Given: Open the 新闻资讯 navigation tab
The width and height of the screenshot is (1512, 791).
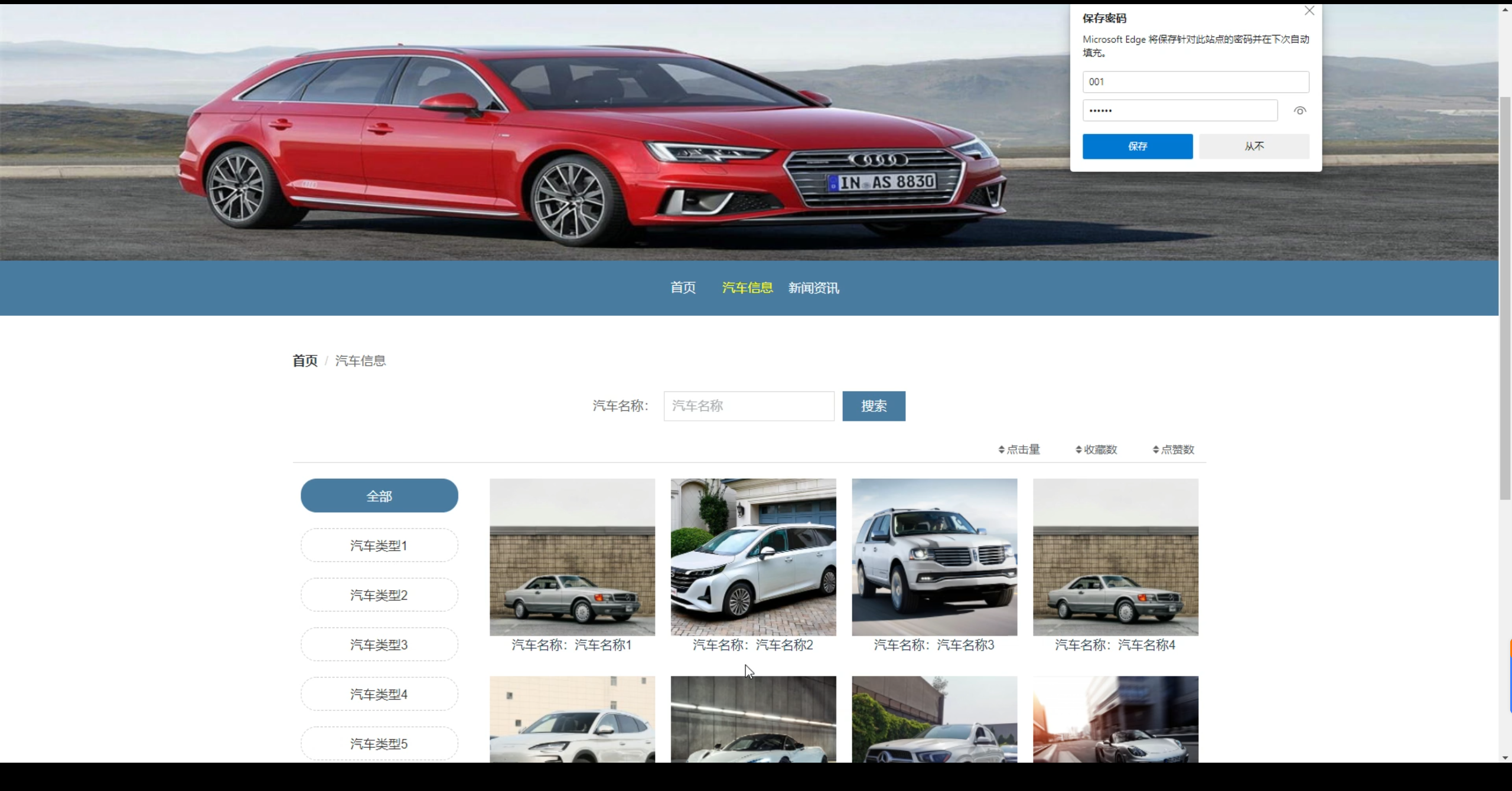Looking at the screenshot, I should pyautogui.click(x=813, y=288).
